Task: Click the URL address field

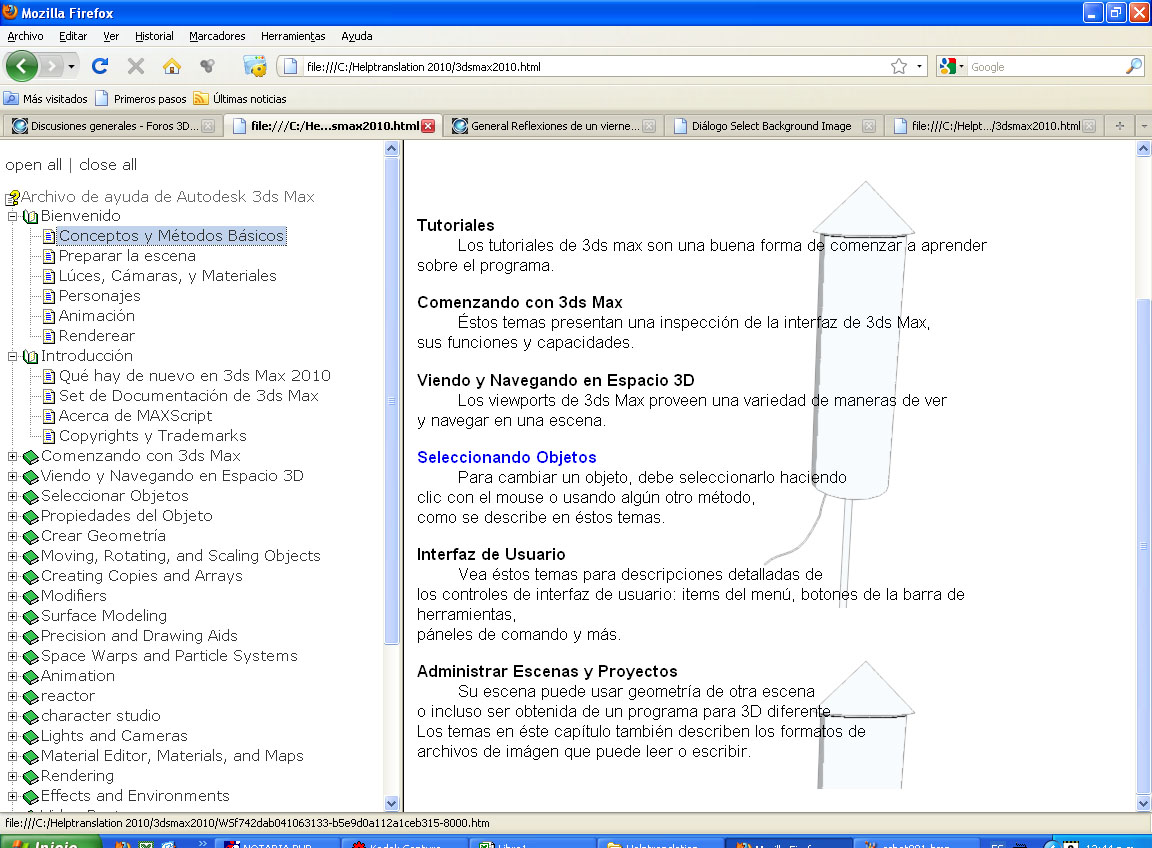Action: click(594, 67)
